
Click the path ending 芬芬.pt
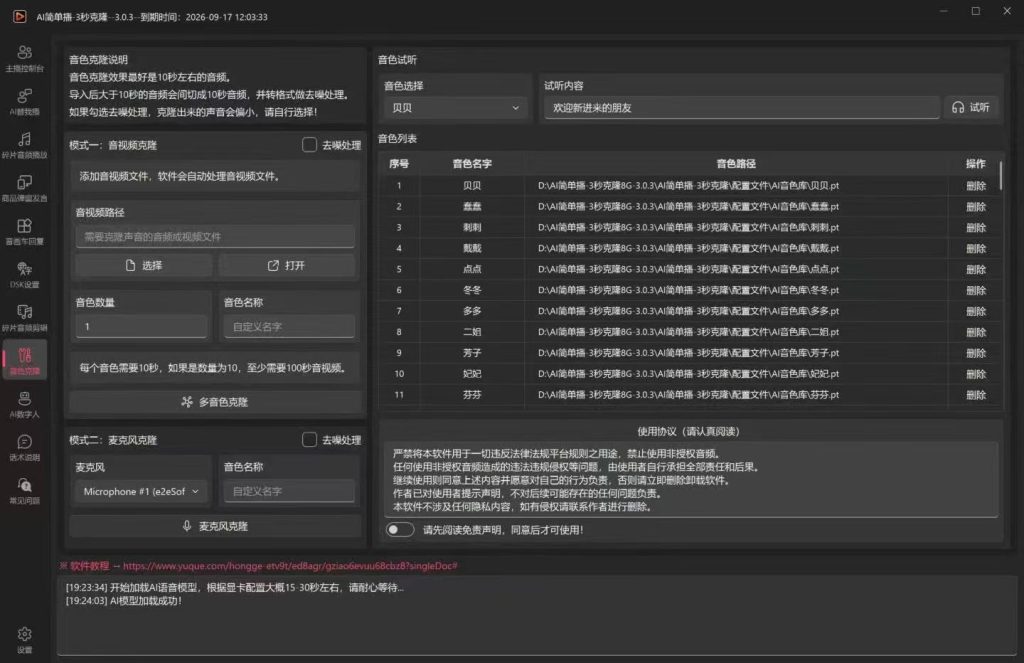688,395
